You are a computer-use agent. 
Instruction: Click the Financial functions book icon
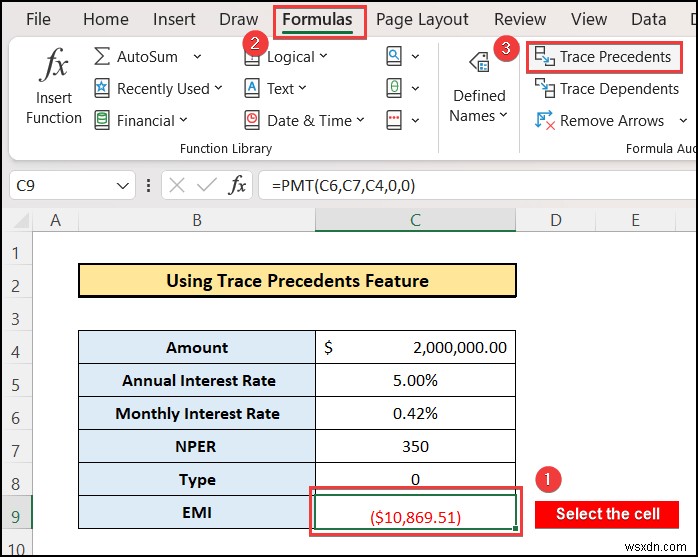coord(101,120)
